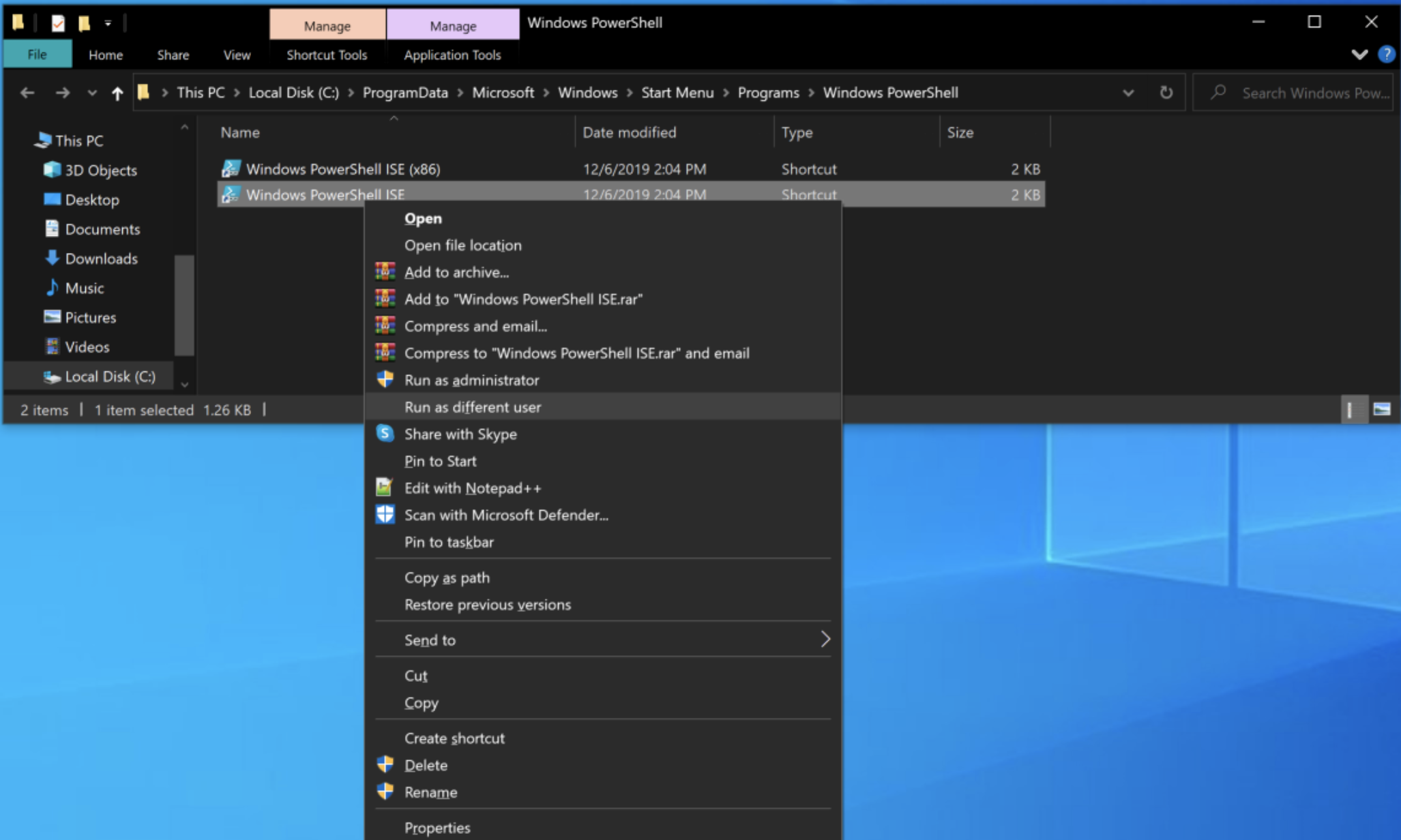Open the Shortcut Tools ribbon tab
This screenshot has width=1401, height=840.
click(x=327, y=55)
